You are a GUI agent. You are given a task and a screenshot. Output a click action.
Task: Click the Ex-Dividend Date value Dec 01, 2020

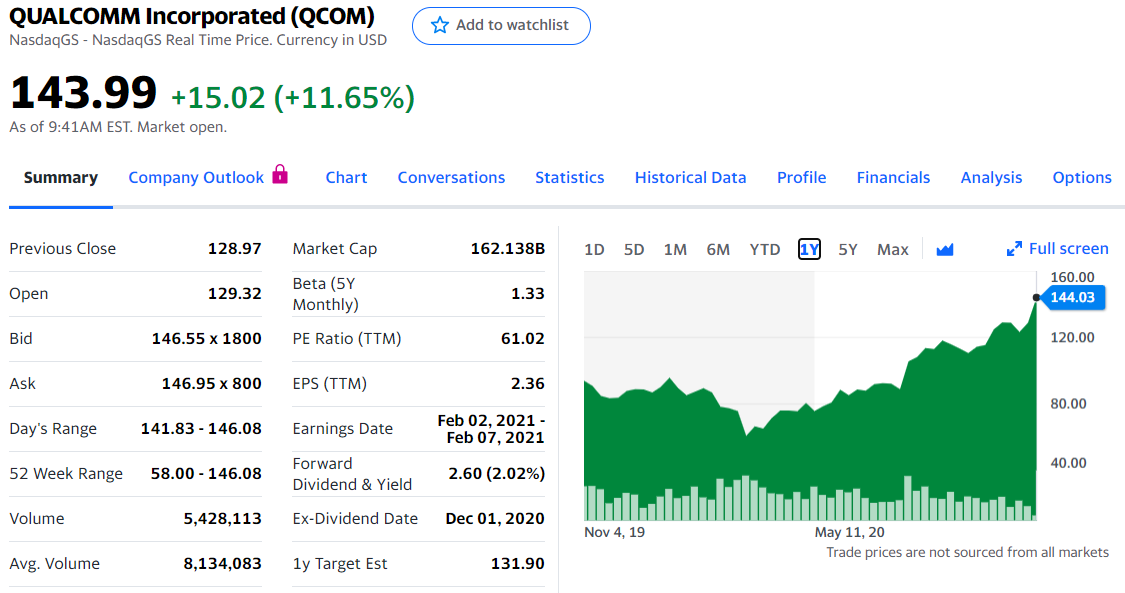tap(495, 519)
